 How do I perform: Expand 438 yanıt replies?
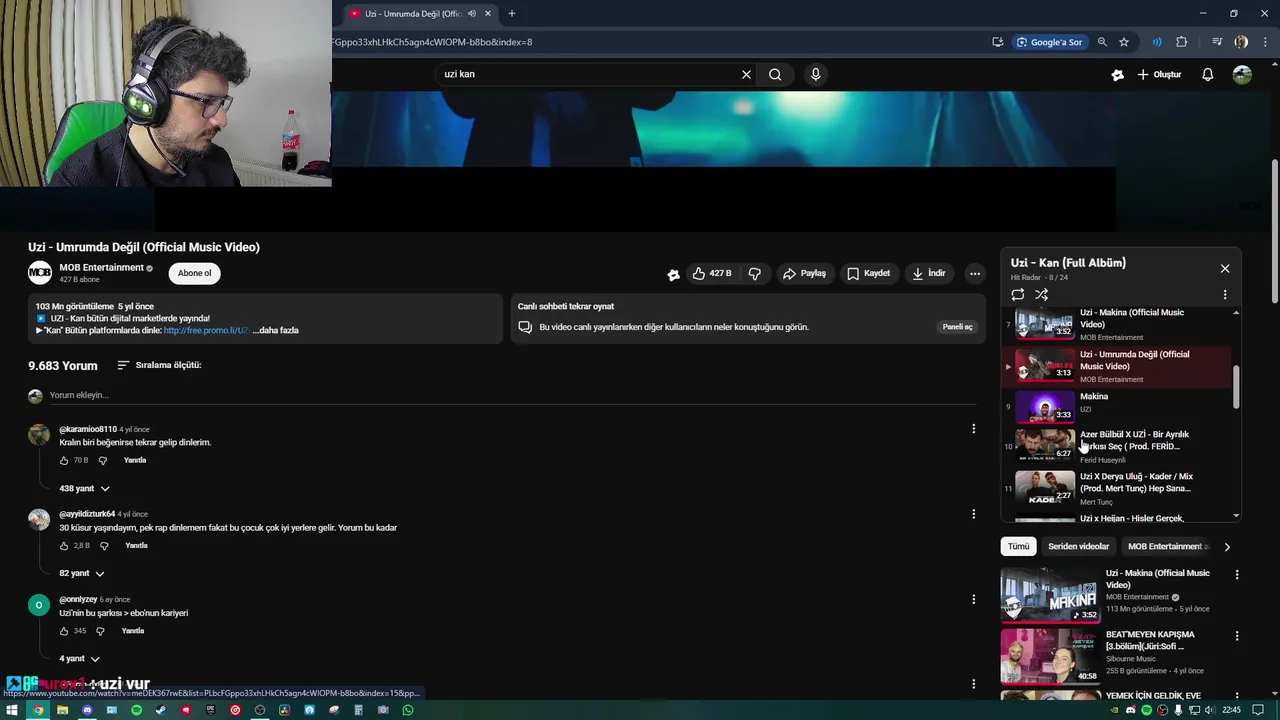pos(85,488)
